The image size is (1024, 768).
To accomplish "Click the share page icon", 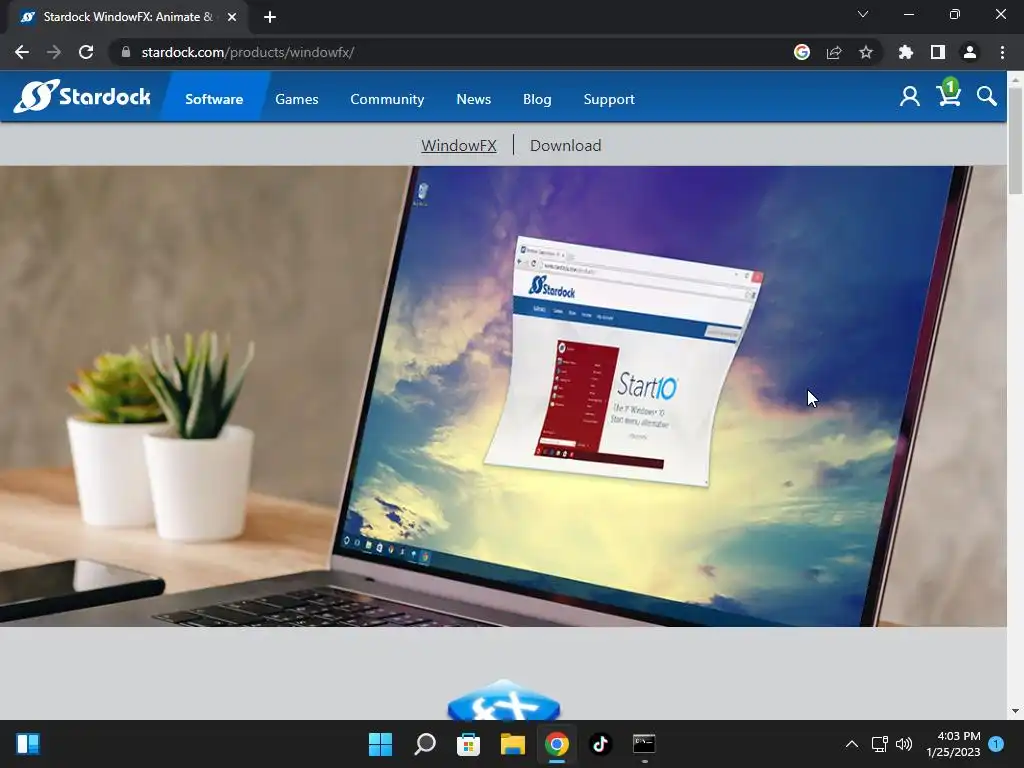I will (x=833, y=52).
